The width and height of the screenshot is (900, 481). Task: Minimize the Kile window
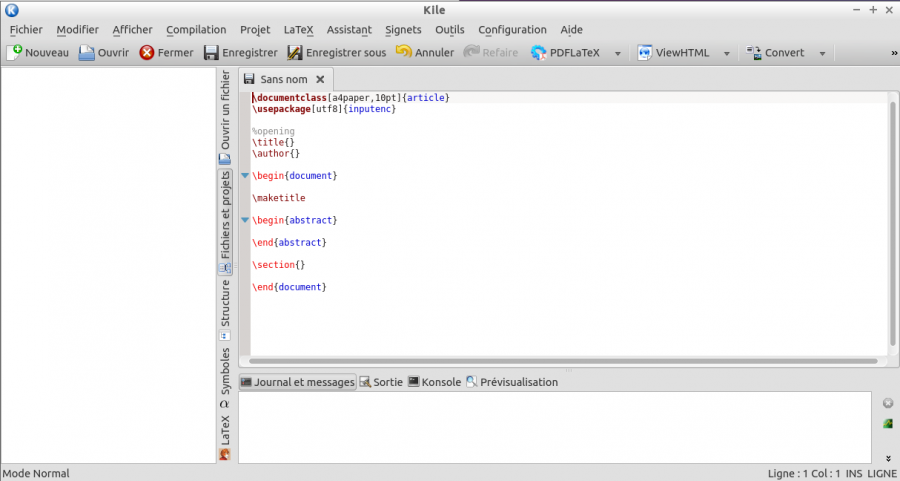pos(856,10)
